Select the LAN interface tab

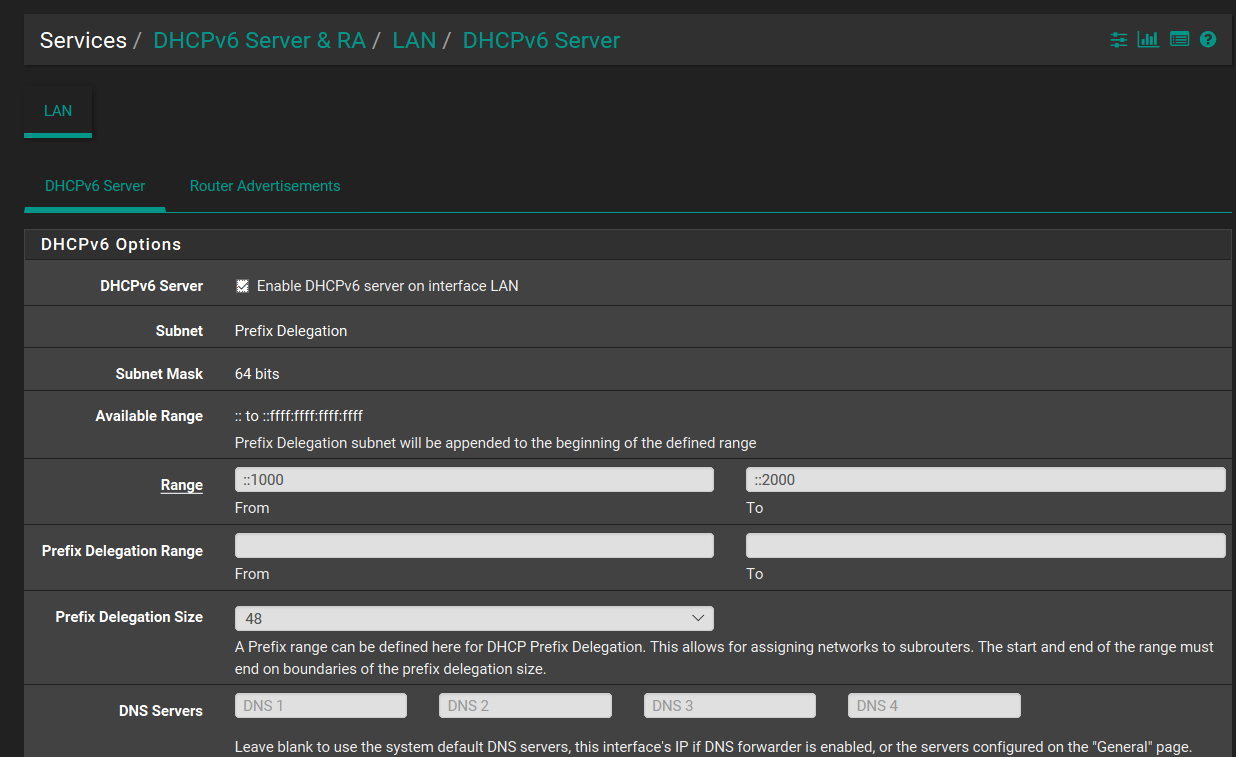pos(58,111)
